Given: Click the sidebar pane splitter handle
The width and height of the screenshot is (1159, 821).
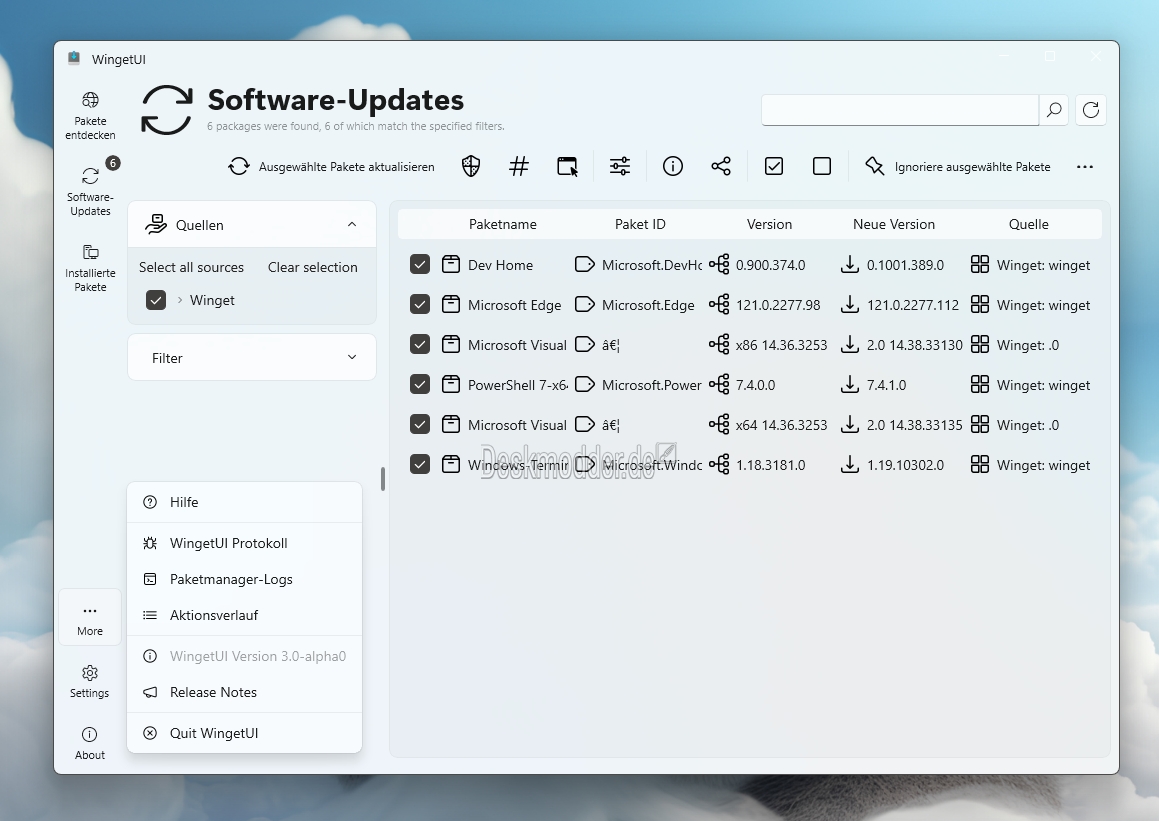Looking at the screenshot, I should (x=382, y=479).
